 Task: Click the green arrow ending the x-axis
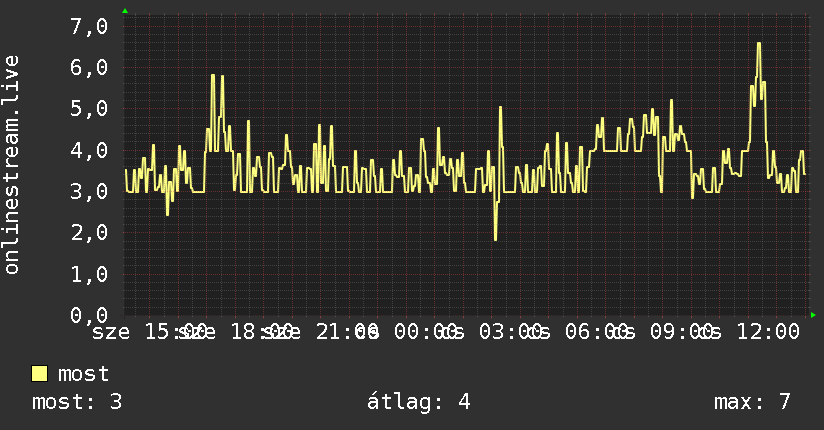[x=813, y=315]
